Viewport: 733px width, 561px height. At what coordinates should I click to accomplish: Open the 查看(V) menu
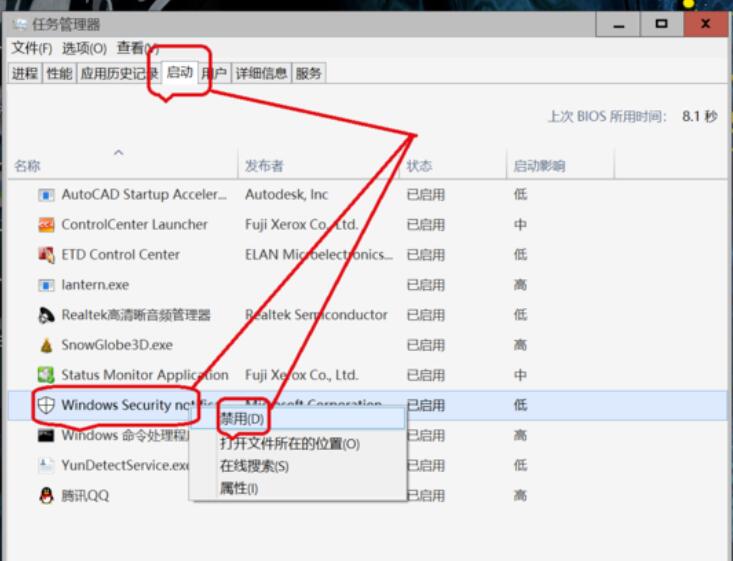(138, 48)
